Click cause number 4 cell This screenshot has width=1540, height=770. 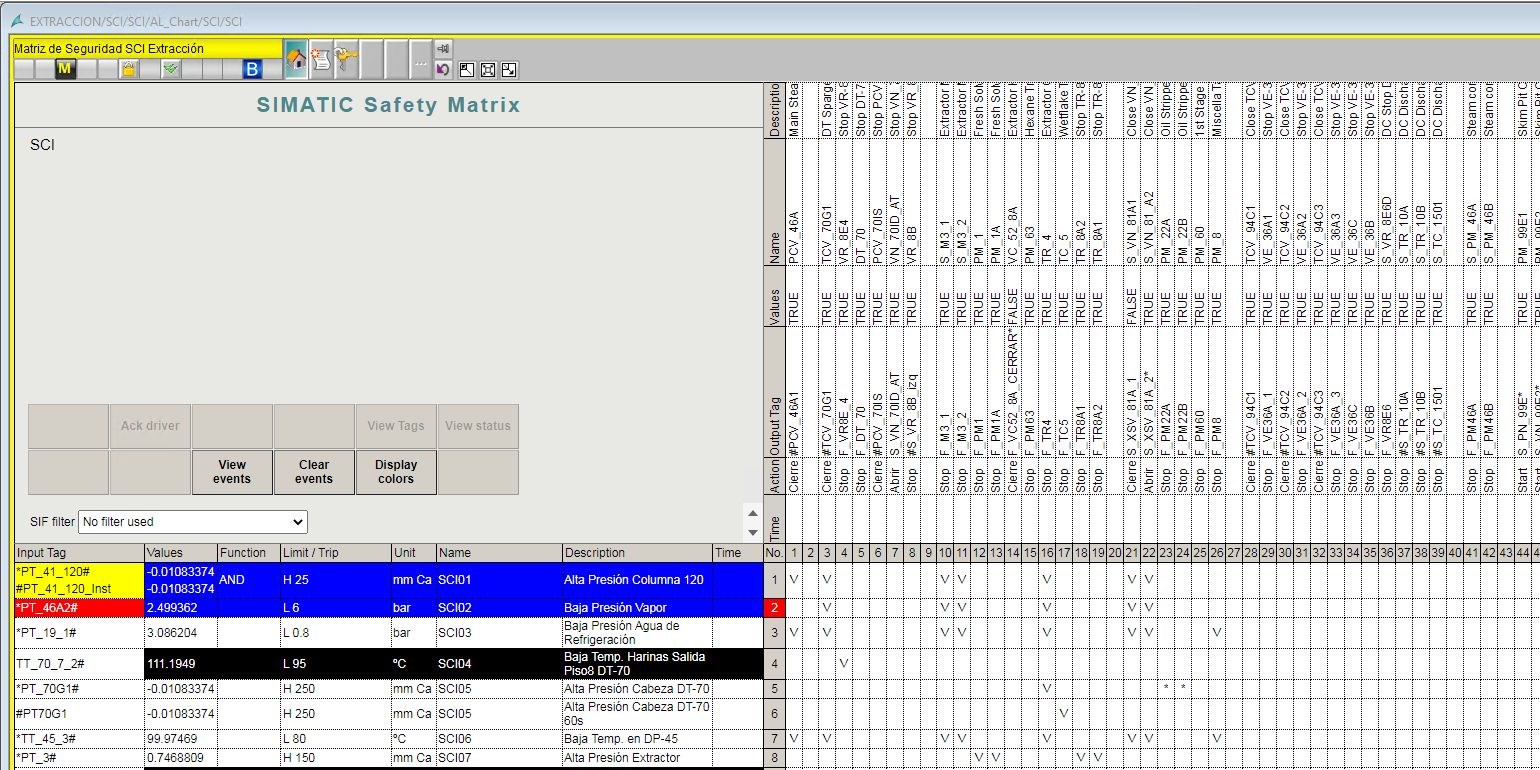pos(773,664)
